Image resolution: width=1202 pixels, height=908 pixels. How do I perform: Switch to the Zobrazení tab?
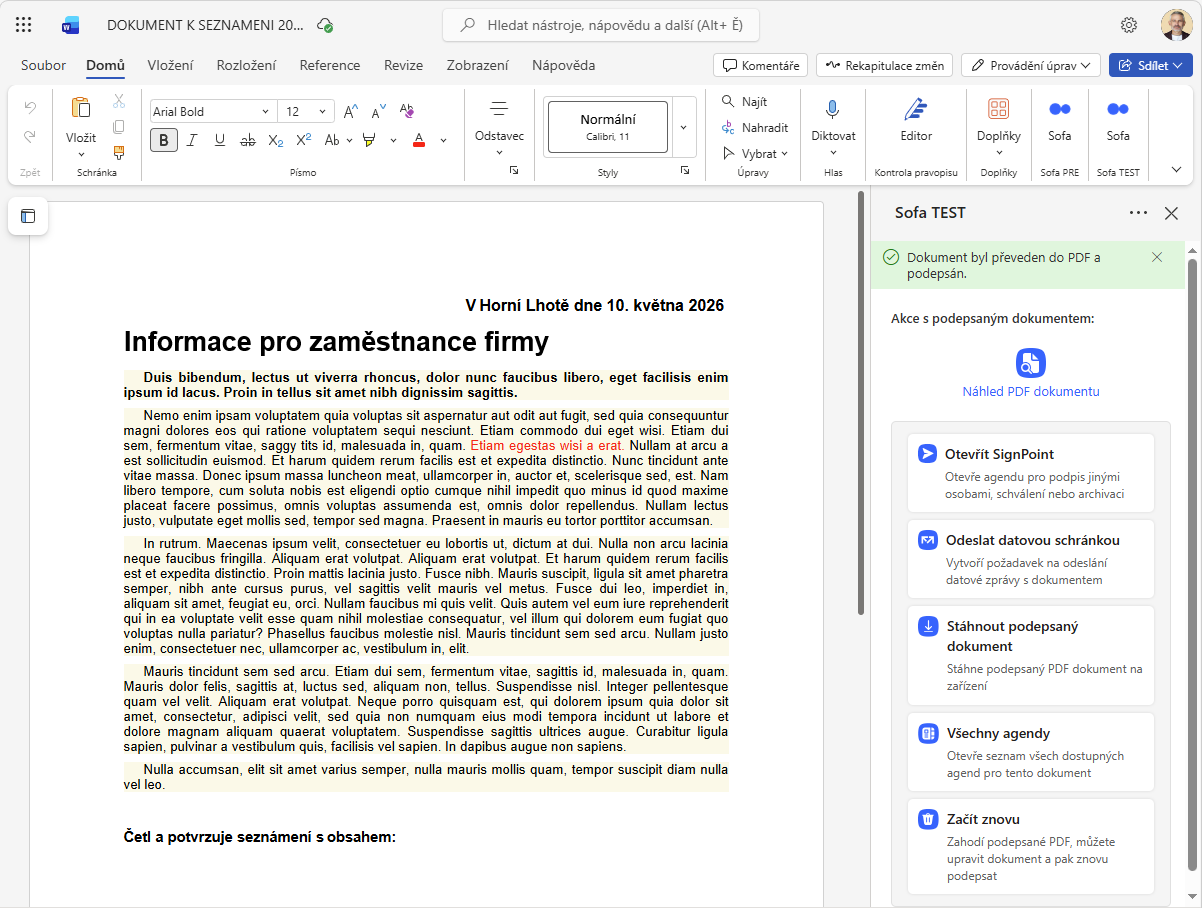click(477, 65)
